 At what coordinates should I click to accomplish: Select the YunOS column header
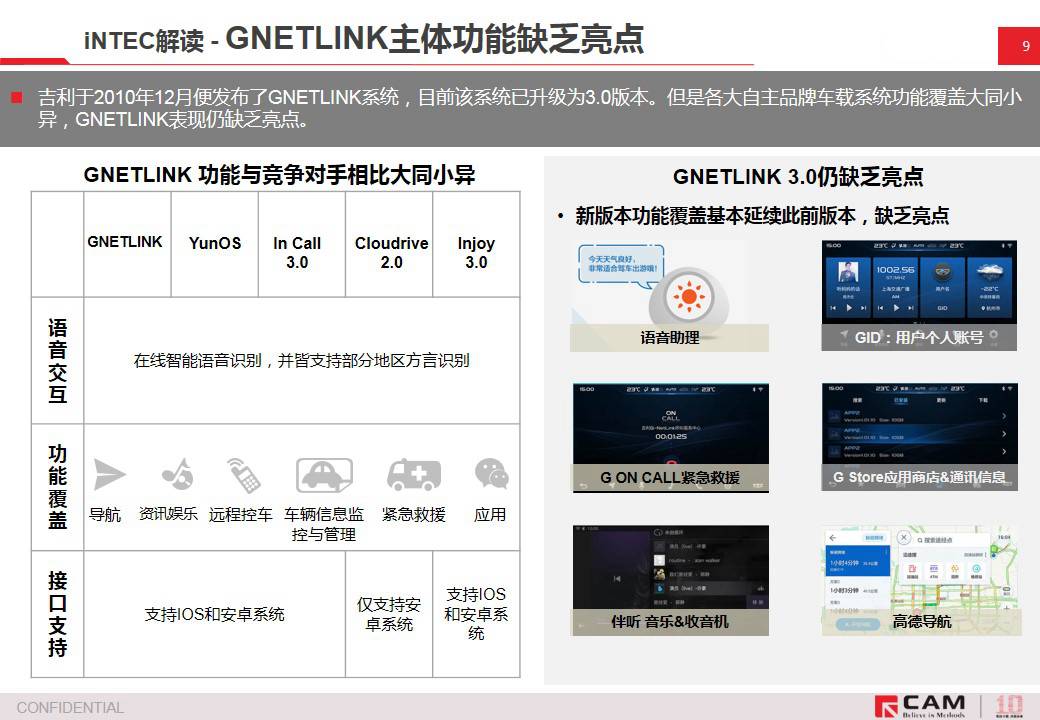pyautogui.click(x=215, y=244)
